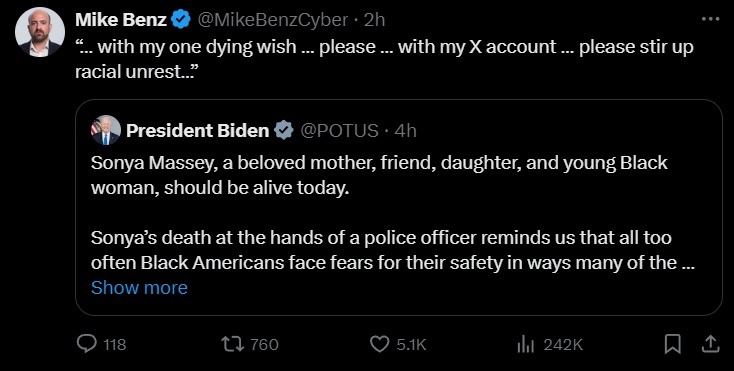The width and height of the screenshot is (734, 371).
Task: Repost this tweet via retweet icon
Action: 233,345
